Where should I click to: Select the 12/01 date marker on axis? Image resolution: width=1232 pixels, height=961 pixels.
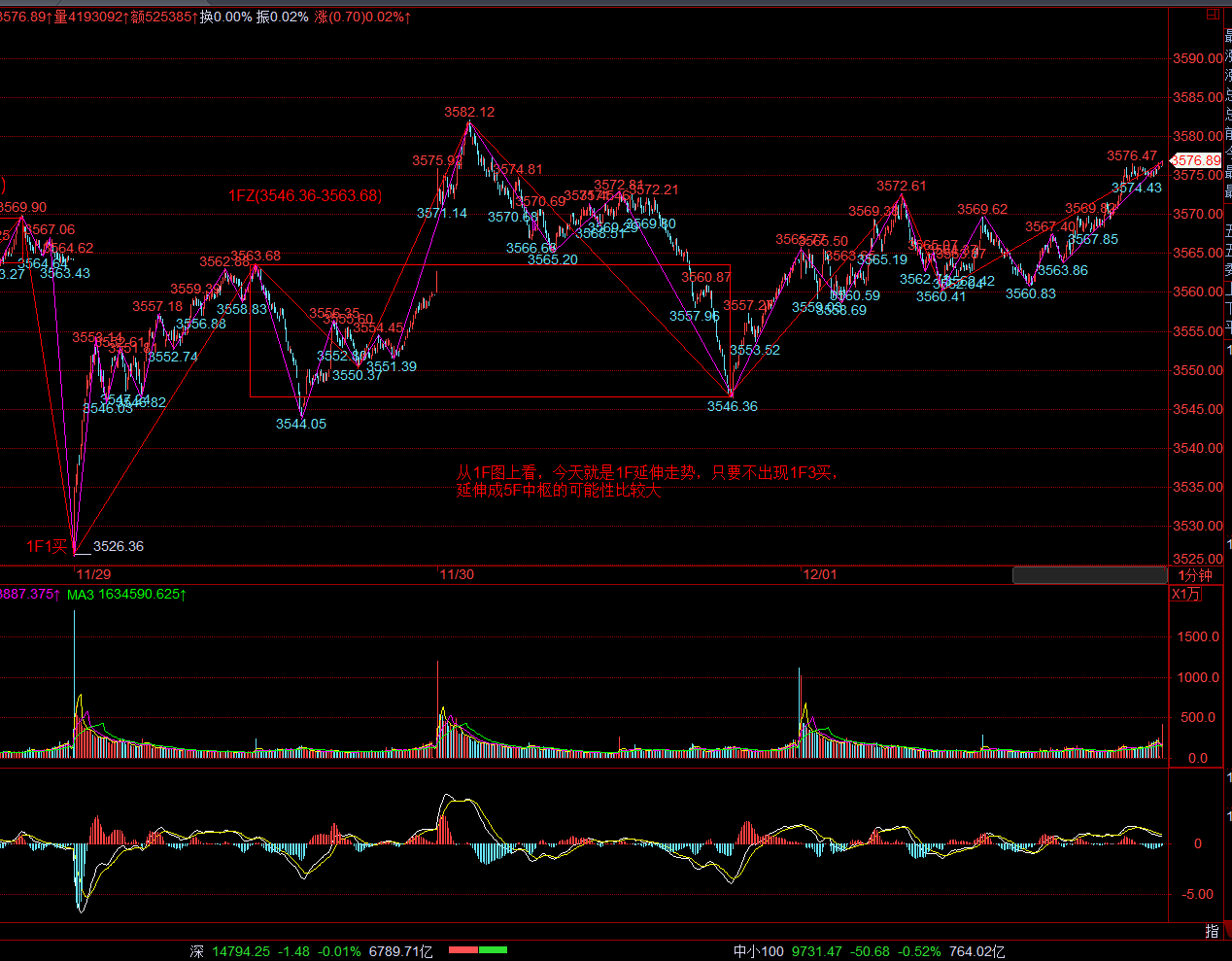coord(819,574)
